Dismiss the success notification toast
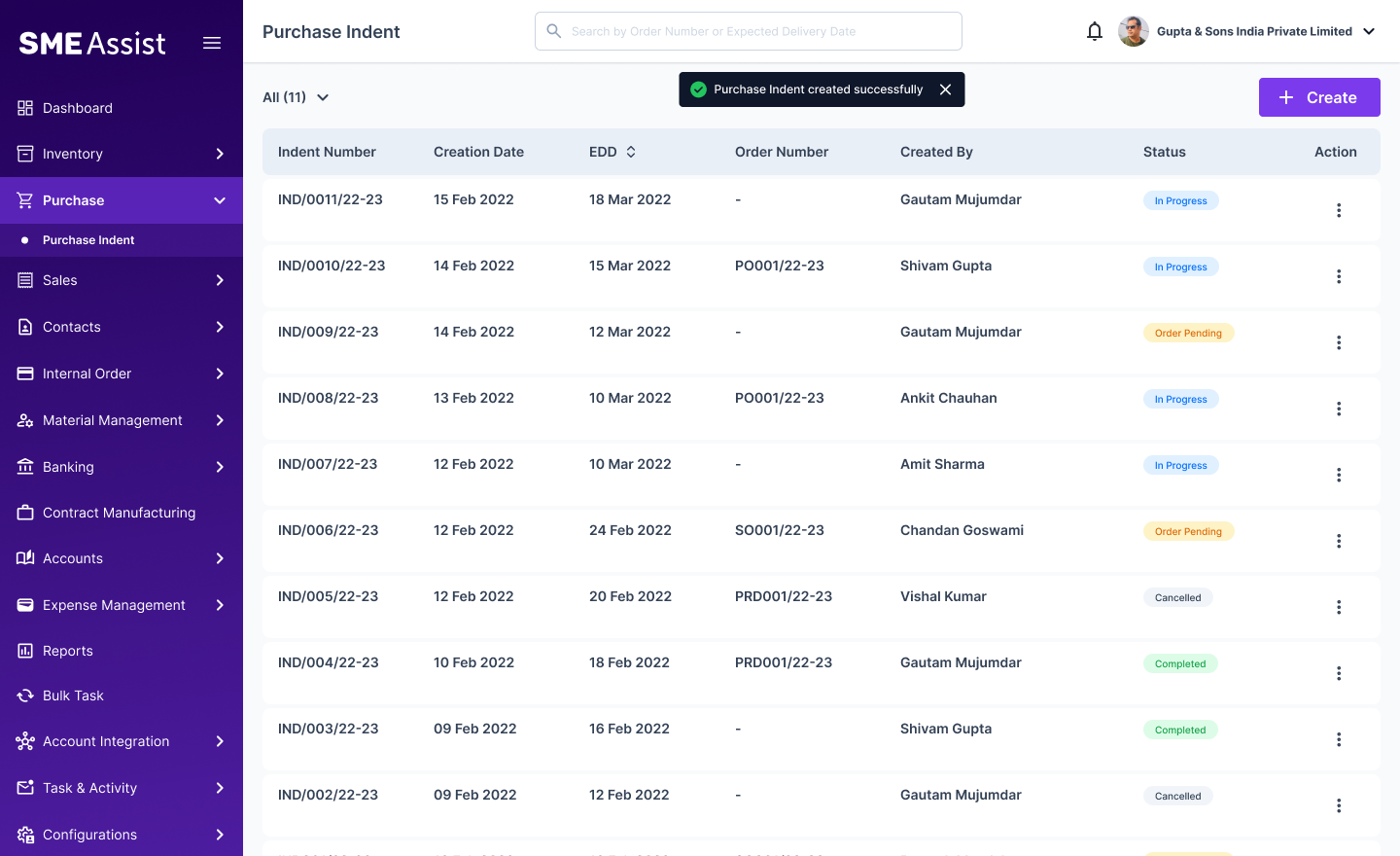The width and height of the screenshot is (1400, 856). 945,89
